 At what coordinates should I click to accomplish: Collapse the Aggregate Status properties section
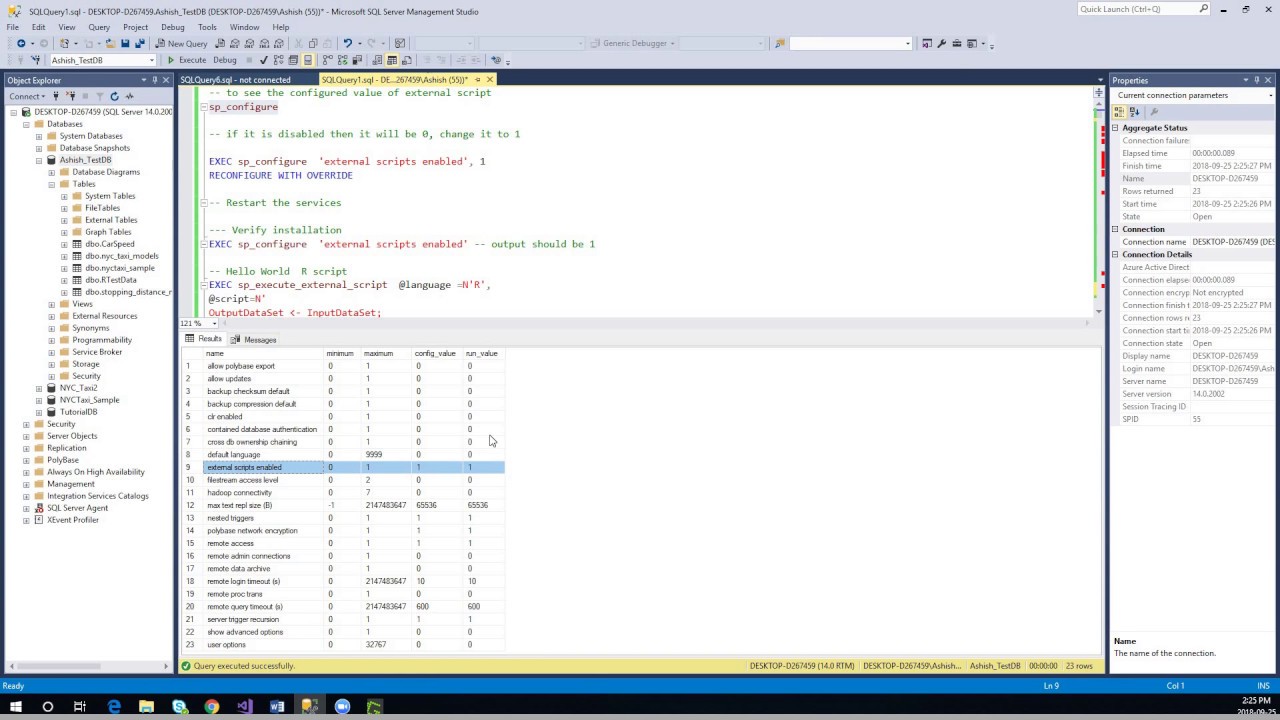point(1115,128)
